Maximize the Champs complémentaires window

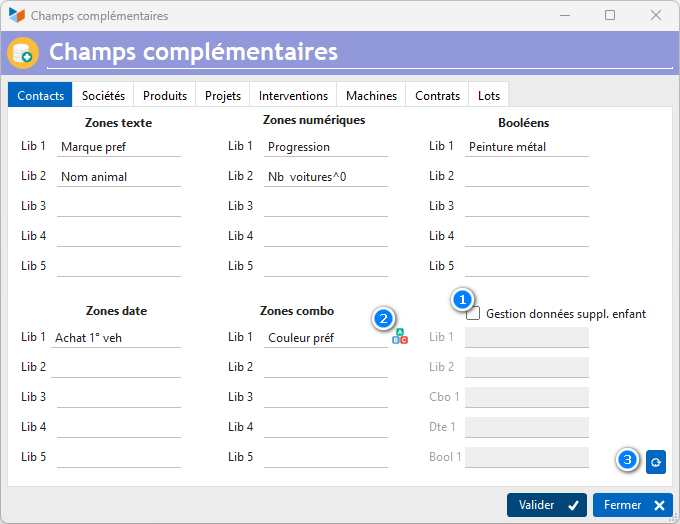610,16
